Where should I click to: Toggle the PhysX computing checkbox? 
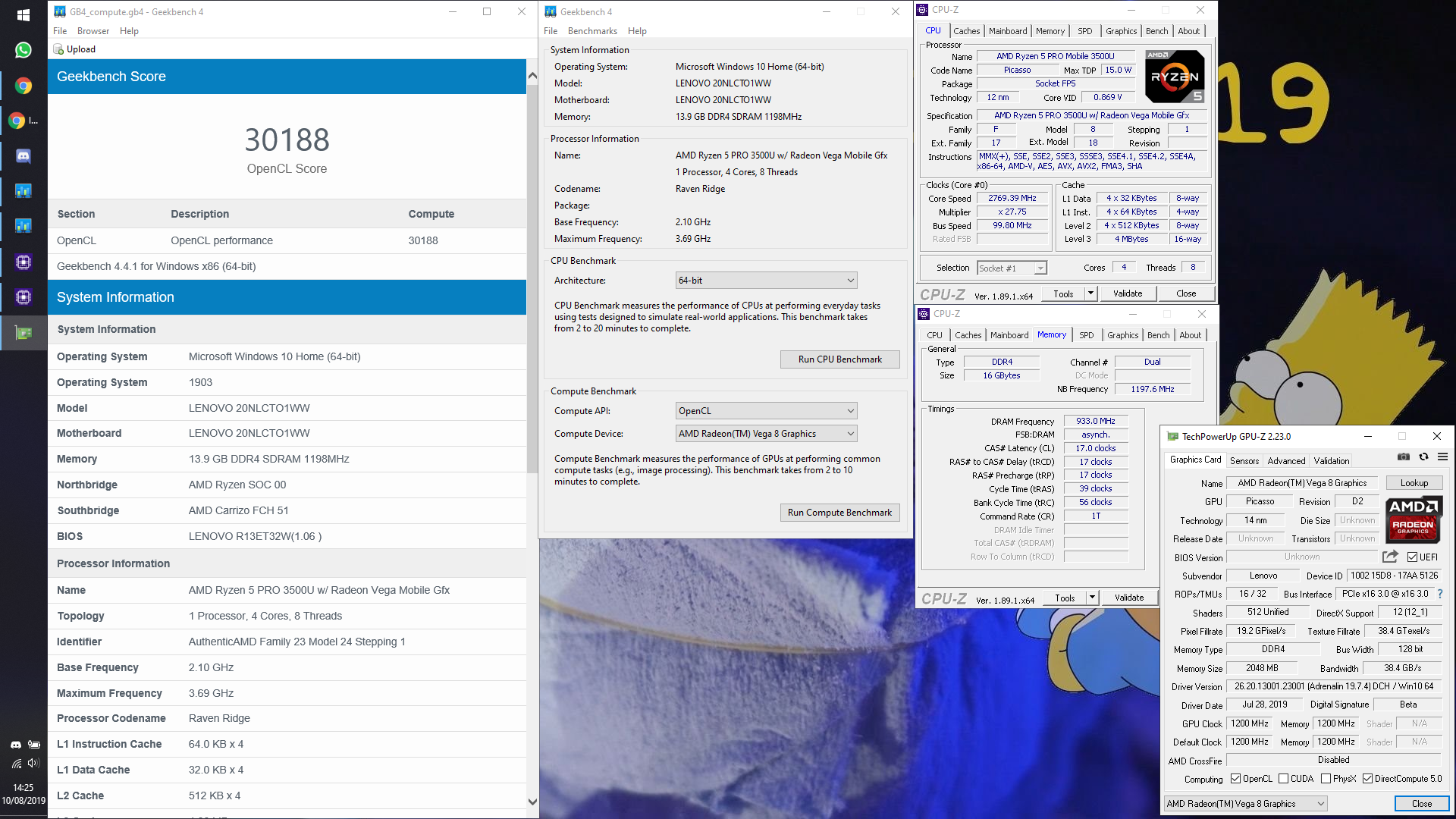pyautogui.click(x=1326, y=779)
